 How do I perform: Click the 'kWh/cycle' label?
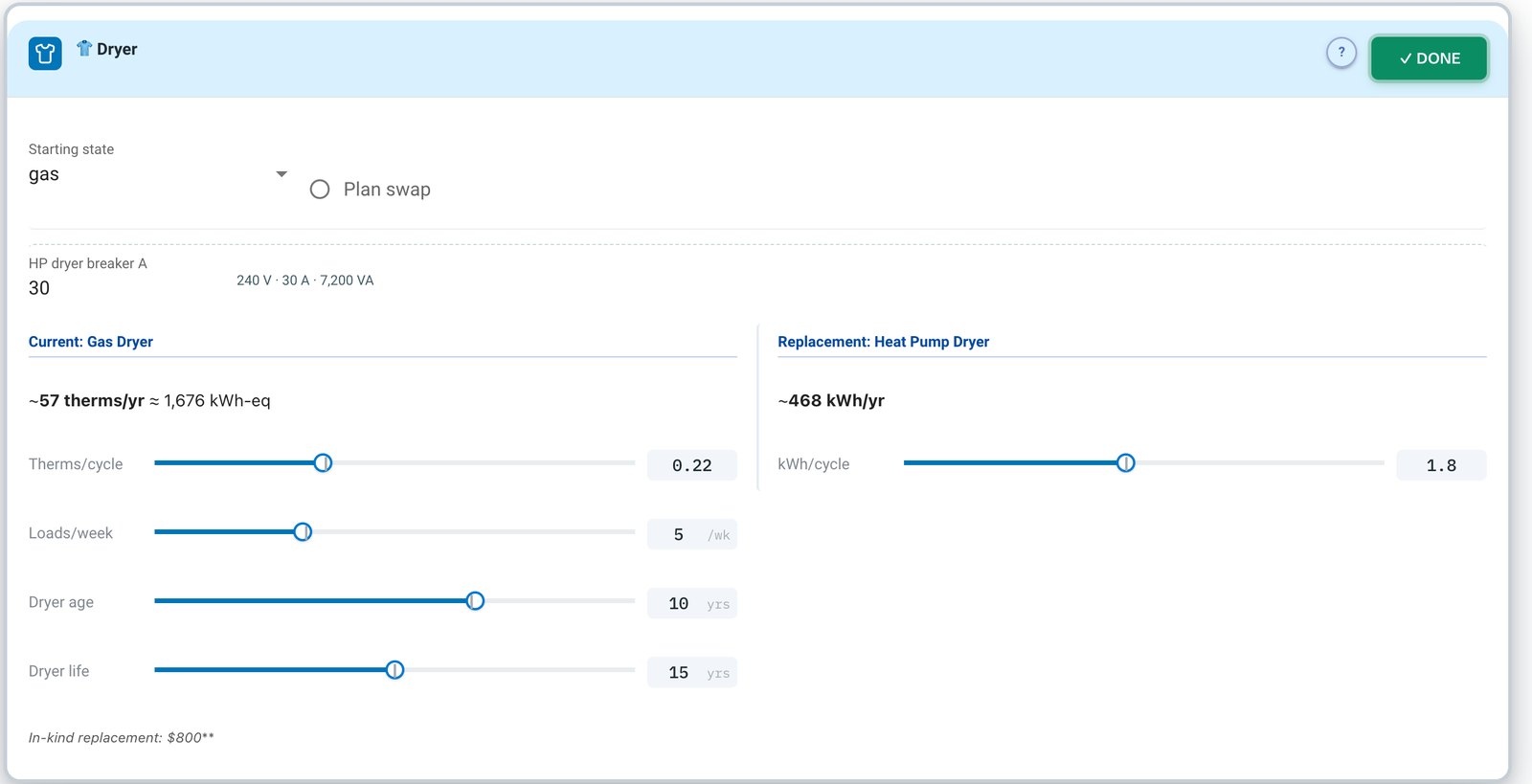[x=814, y=464]
